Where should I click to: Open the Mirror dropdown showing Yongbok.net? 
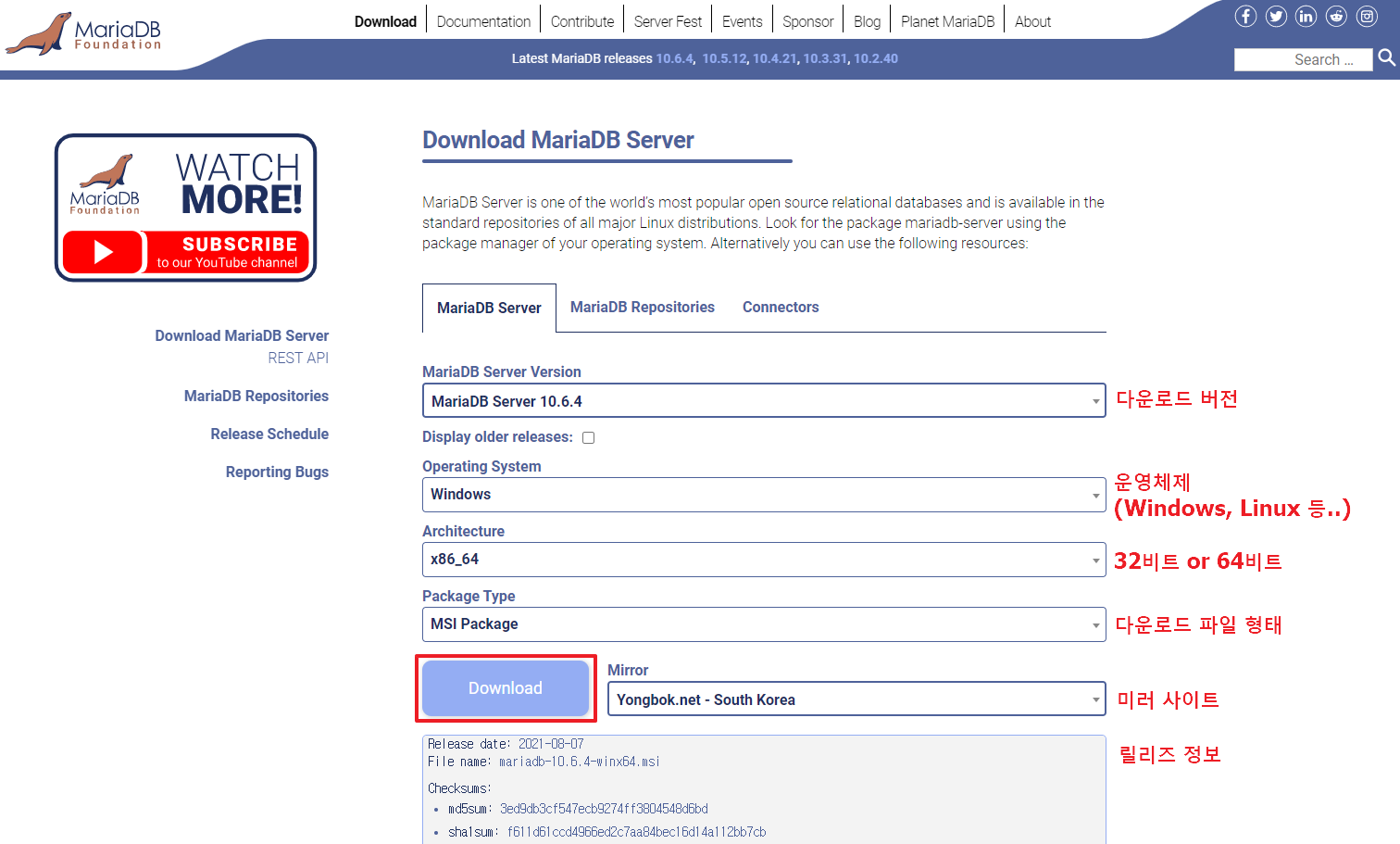[x=856, y=699]
